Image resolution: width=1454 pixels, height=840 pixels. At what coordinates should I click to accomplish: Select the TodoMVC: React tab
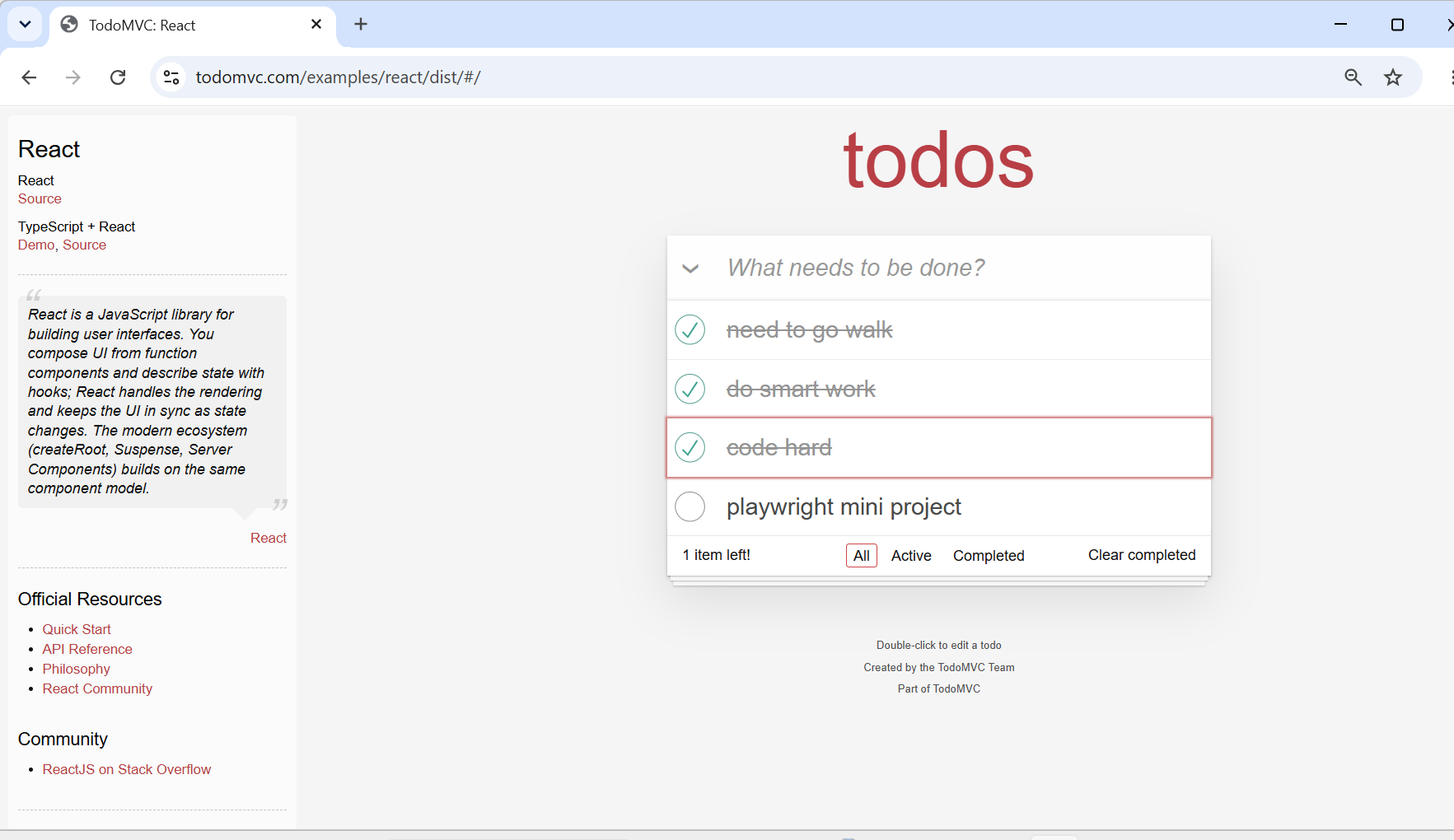pos(193,26)
